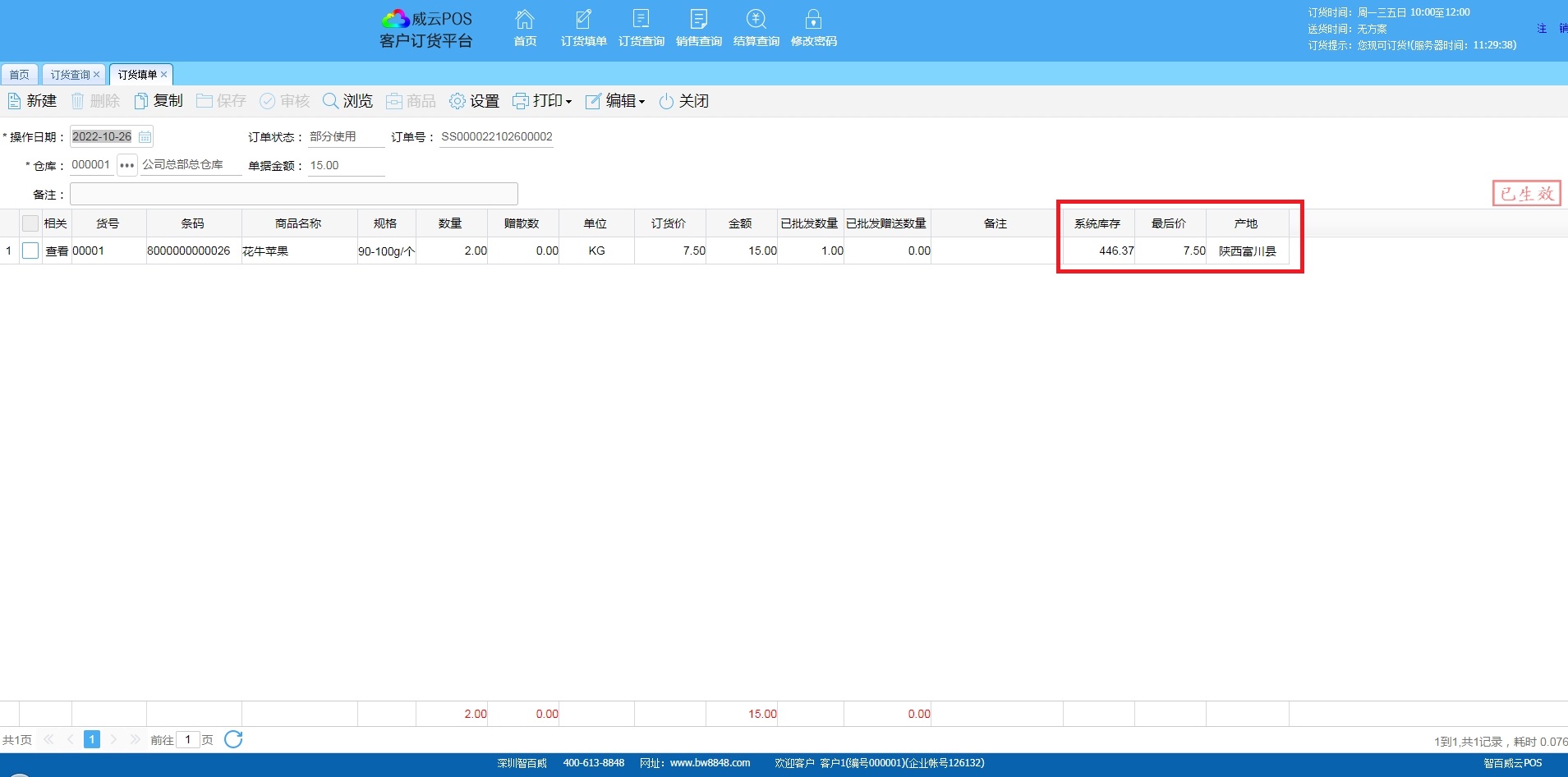1568x777 pixels.
Task: Click the 浏览 browse button
Action: [347, 101]
